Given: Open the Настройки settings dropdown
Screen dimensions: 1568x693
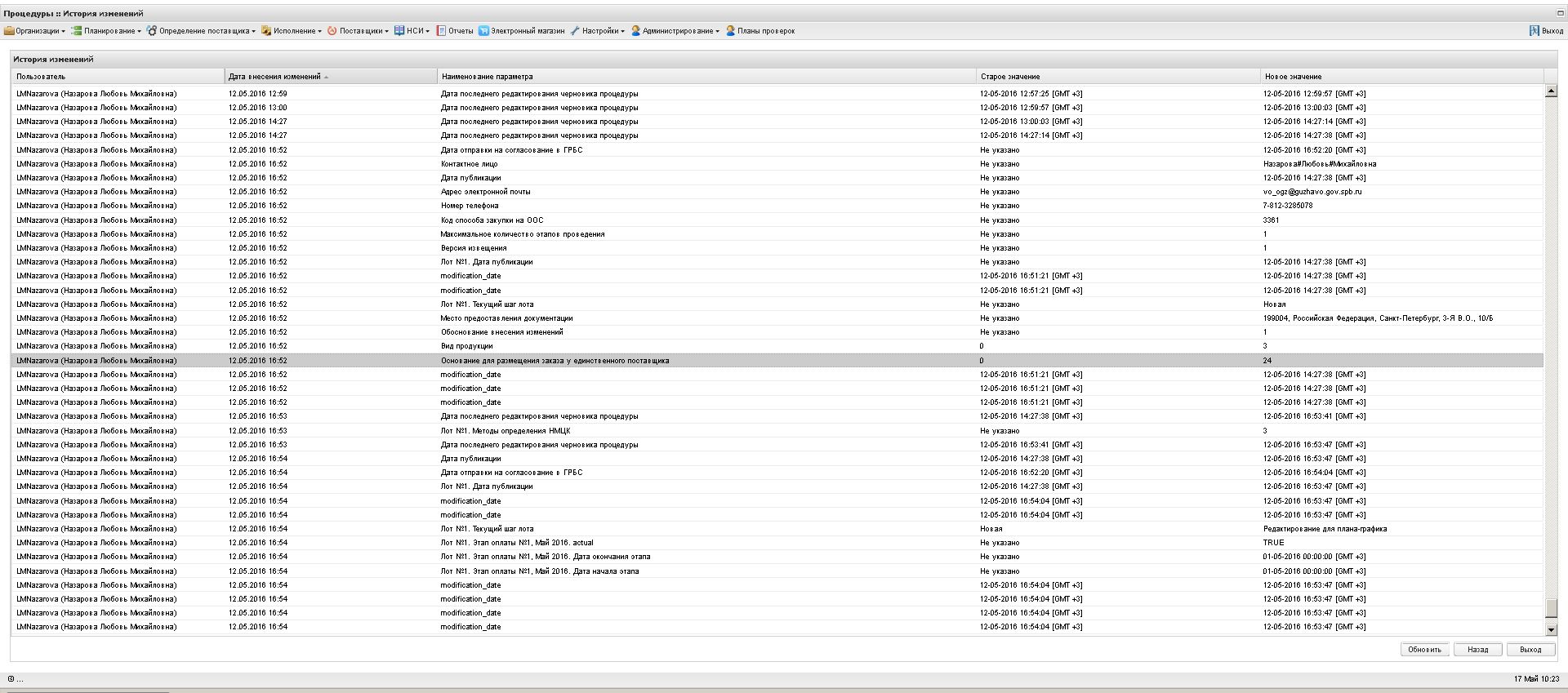Looking at the screenshot, I should tap(597, 31).
